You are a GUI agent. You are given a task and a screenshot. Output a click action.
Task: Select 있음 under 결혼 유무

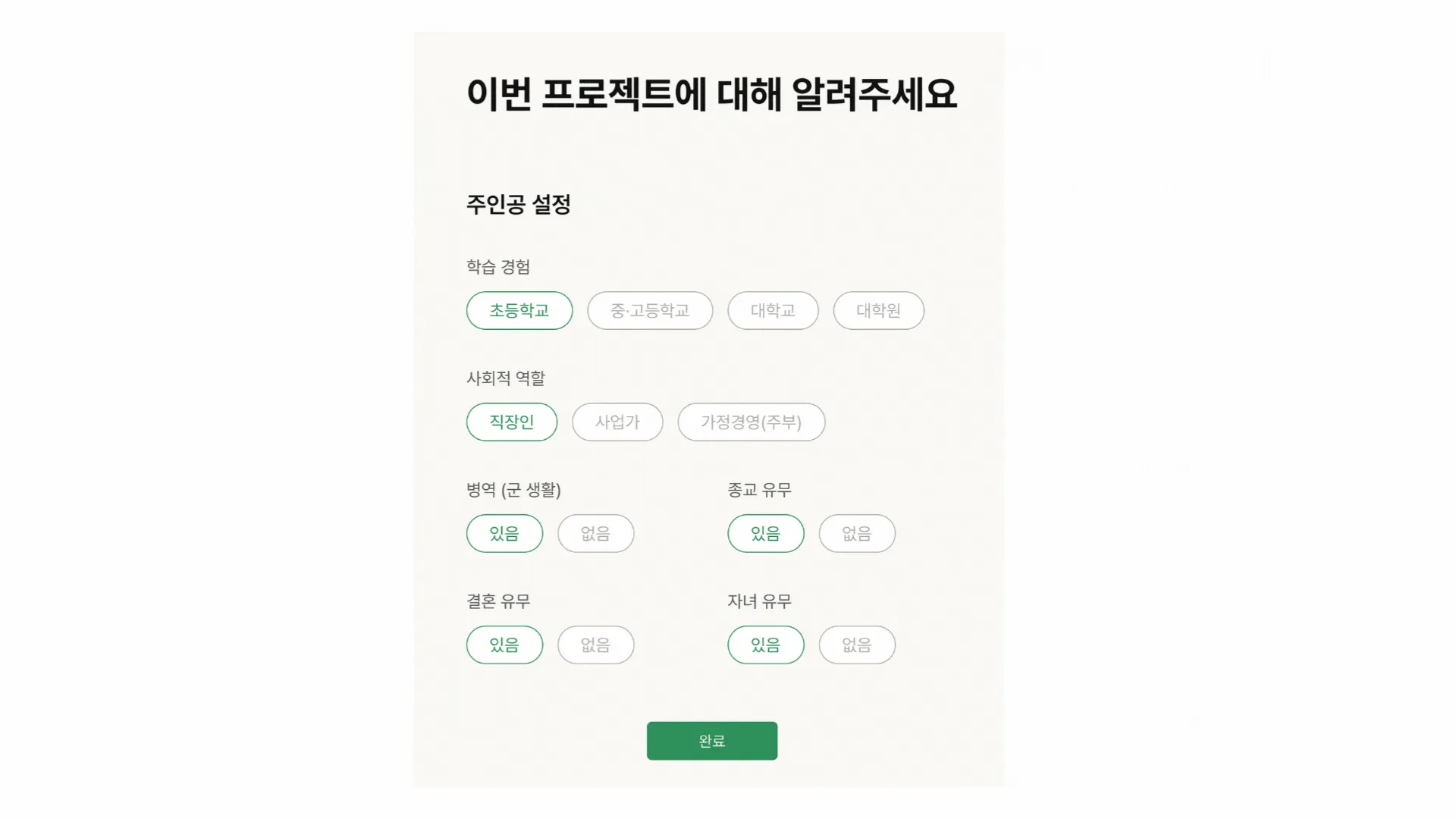(x=504, y=645)
